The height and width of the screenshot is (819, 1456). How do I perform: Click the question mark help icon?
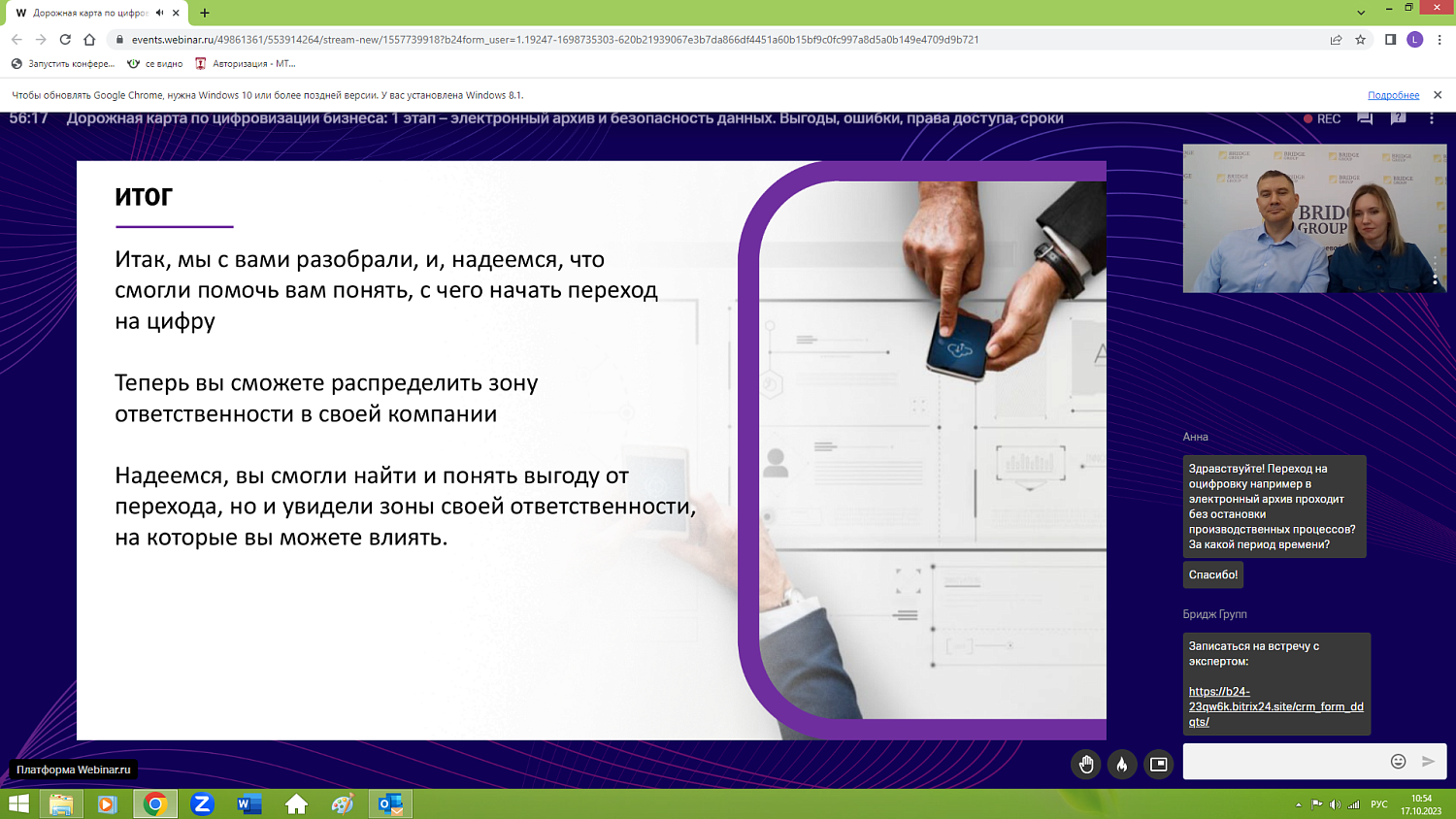point(1399,117)
